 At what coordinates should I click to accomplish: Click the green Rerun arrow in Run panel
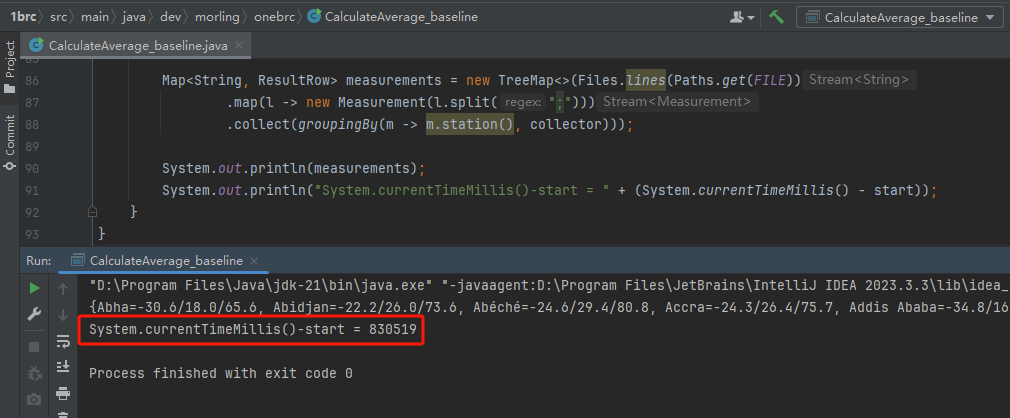click(x=34, y=288)
